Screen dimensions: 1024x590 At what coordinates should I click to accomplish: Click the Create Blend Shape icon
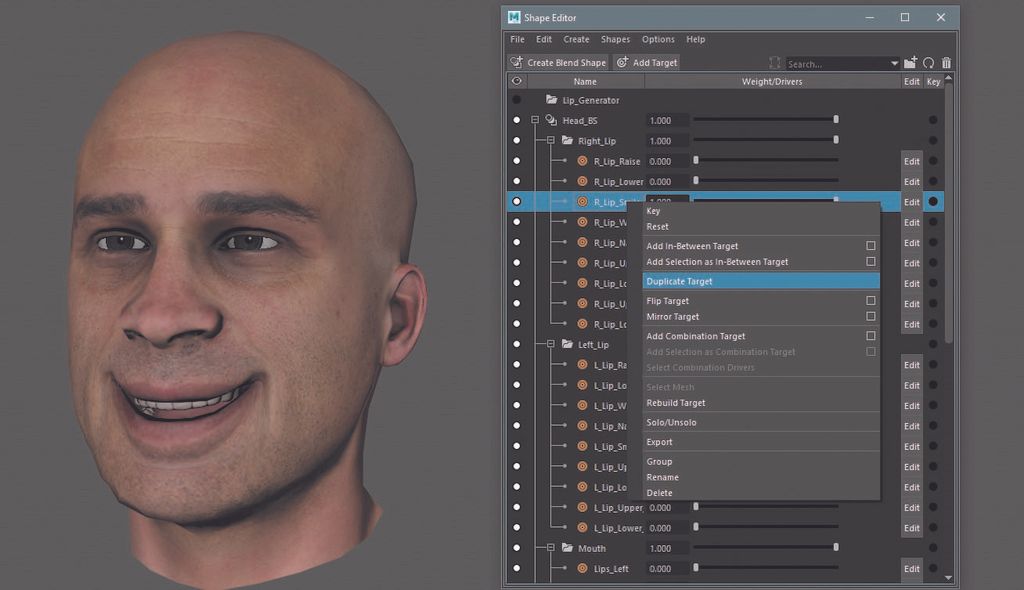(x=517, y=62)
